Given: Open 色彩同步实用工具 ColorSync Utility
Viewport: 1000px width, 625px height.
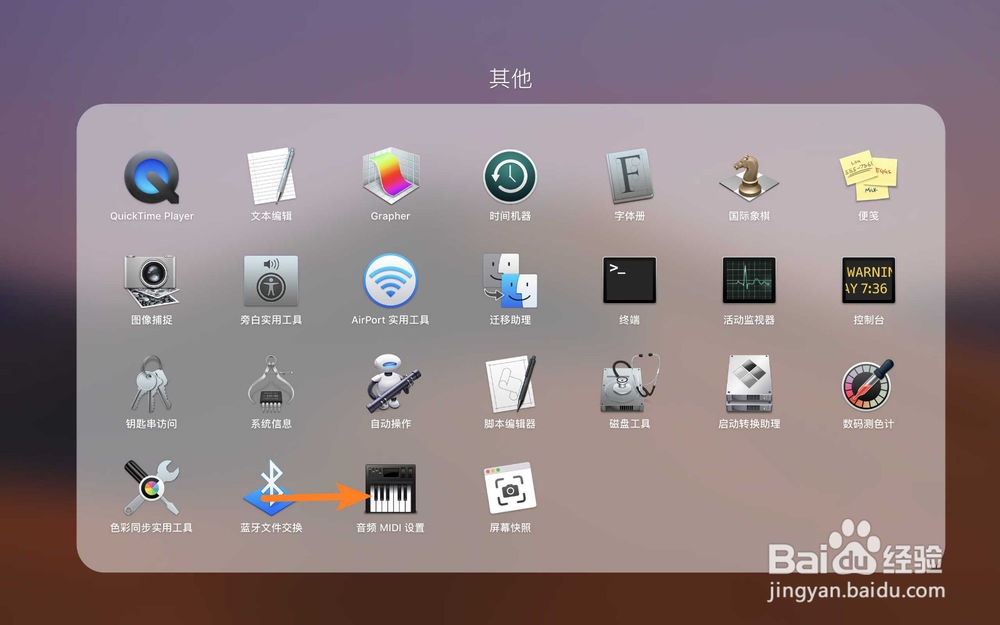Looking at the screenshot, I should [152, 488].
